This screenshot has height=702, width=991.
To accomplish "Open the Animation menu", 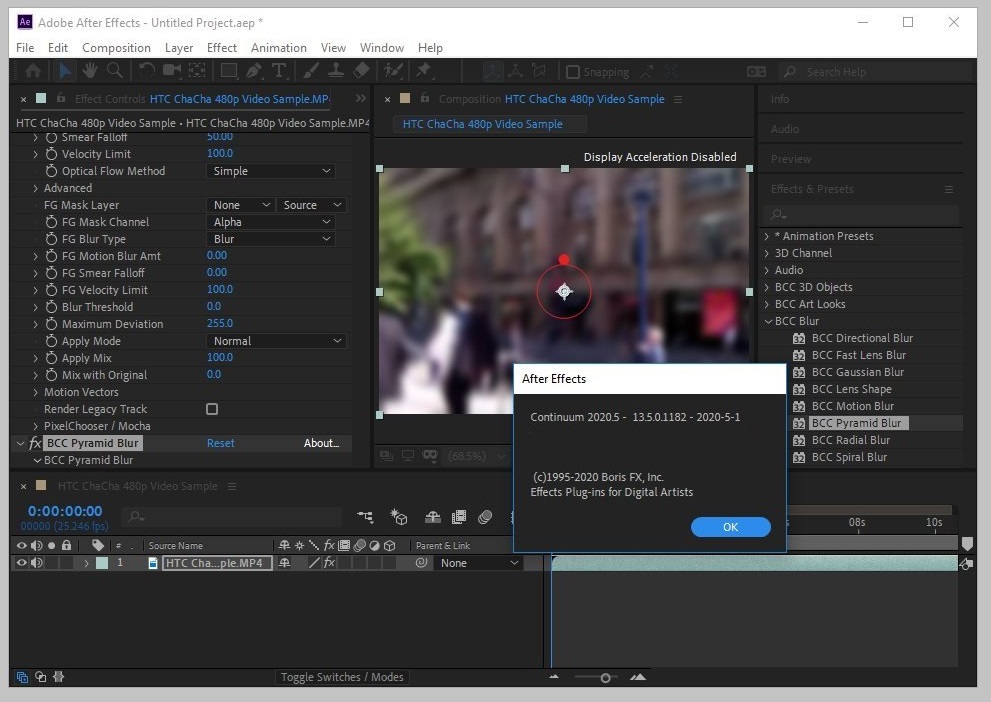I will tap(279, 47).
